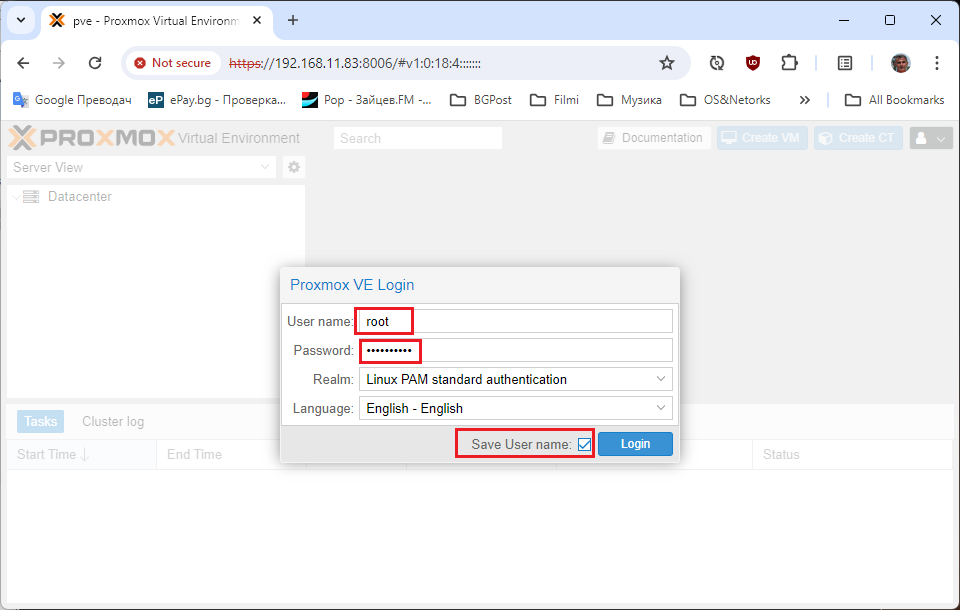
Task: Select the pve Proxmox browser tab
Action: pyautogui.click(x=156, y=20)
